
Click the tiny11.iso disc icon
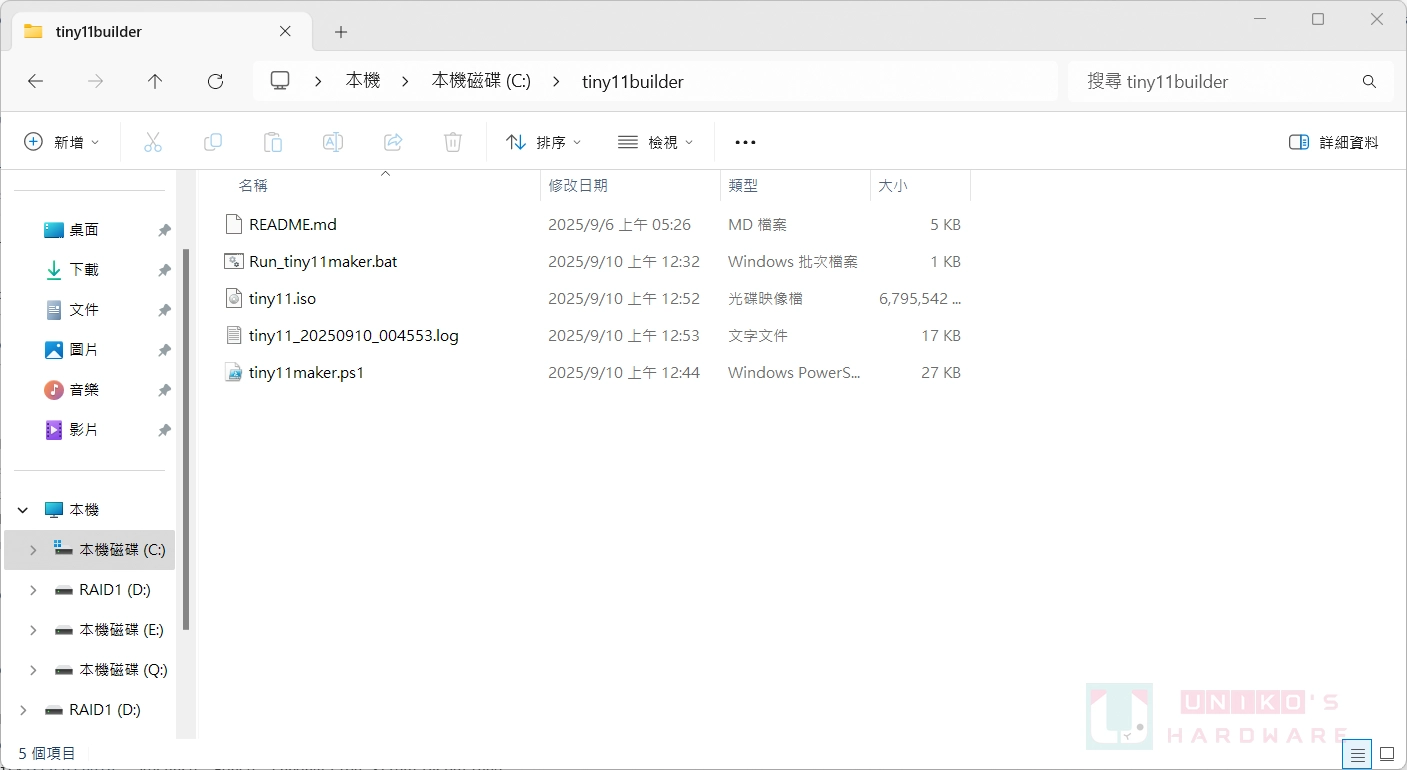[x=234, y=298]
